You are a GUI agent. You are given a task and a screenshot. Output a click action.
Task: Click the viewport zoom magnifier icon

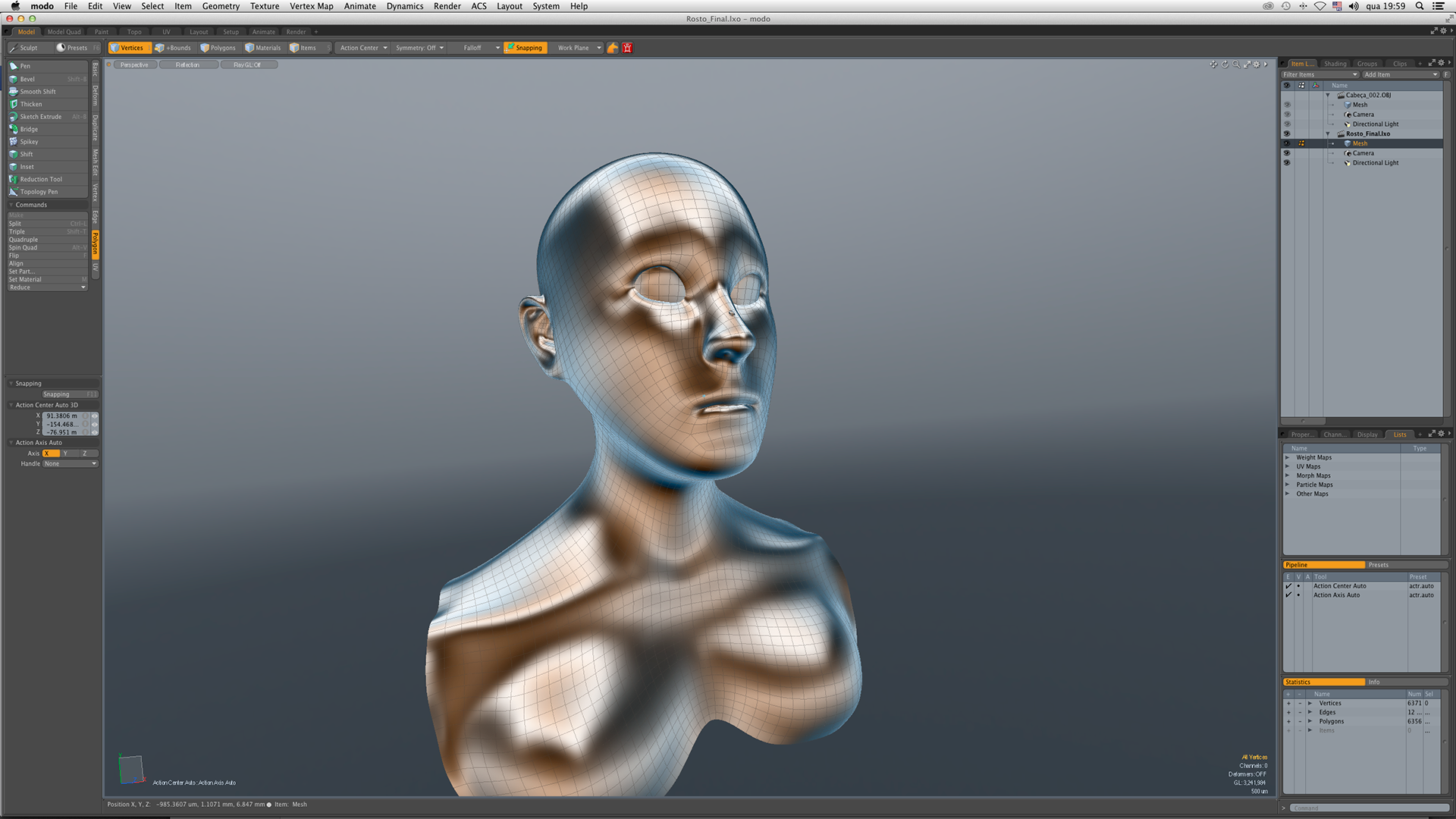[1236, 64]
